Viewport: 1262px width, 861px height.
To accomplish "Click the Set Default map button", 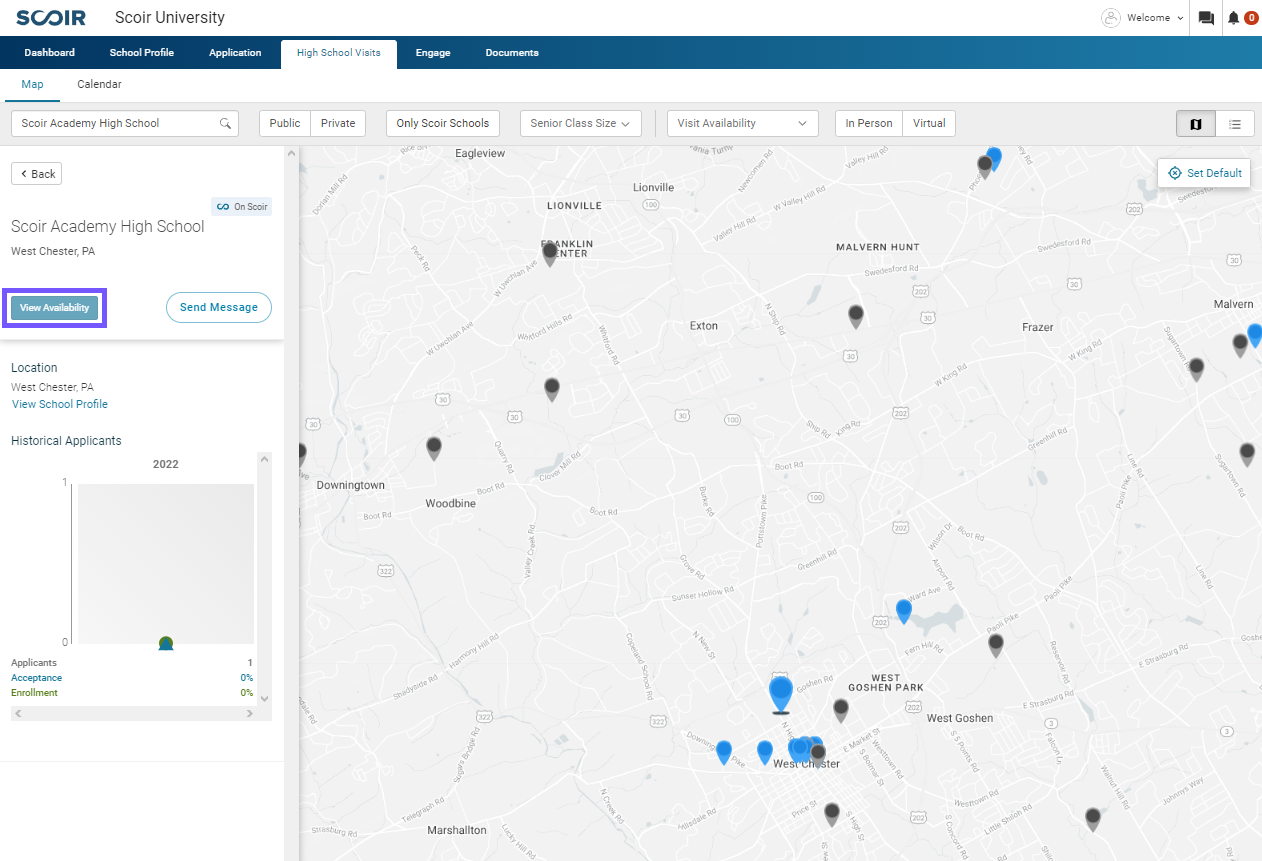I will coord(1204,173).
